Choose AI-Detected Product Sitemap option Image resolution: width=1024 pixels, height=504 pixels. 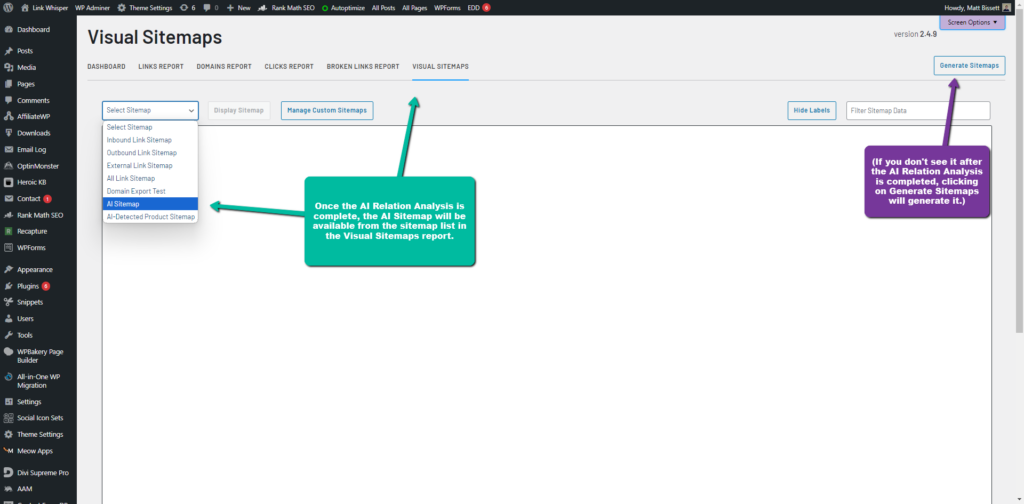coord(150,217)
